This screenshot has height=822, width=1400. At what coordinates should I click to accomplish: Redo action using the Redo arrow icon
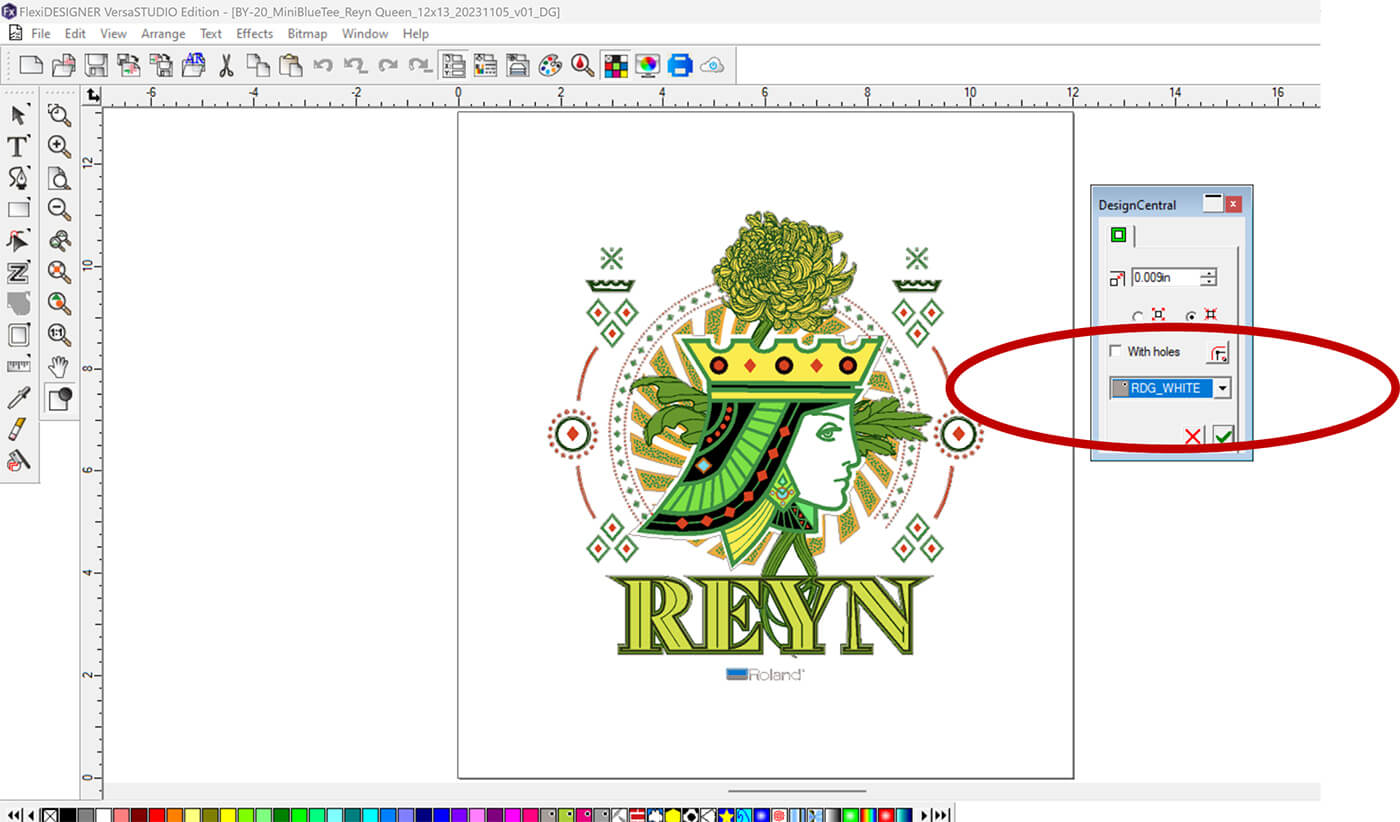click(x=387, y=66)
